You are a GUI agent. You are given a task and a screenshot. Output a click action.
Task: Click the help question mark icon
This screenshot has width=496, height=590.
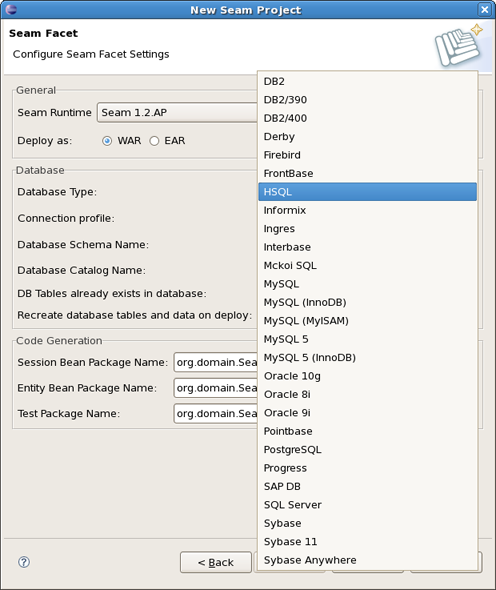24,562
